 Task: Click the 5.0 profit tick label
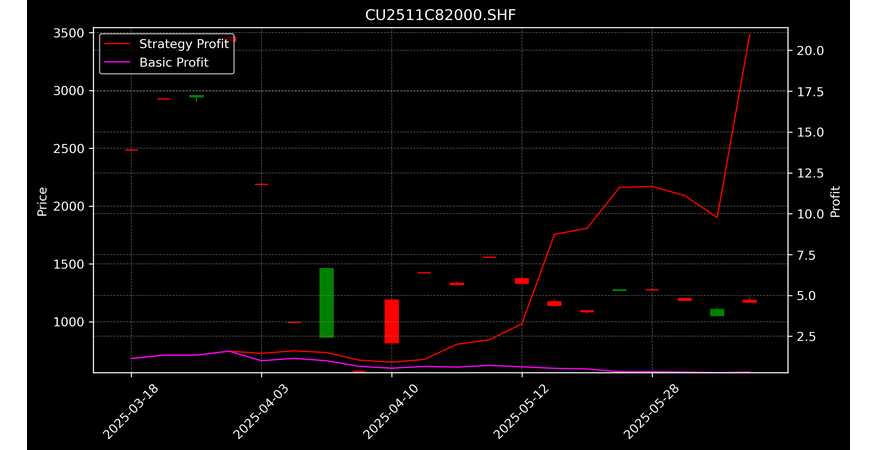point(807,296)
